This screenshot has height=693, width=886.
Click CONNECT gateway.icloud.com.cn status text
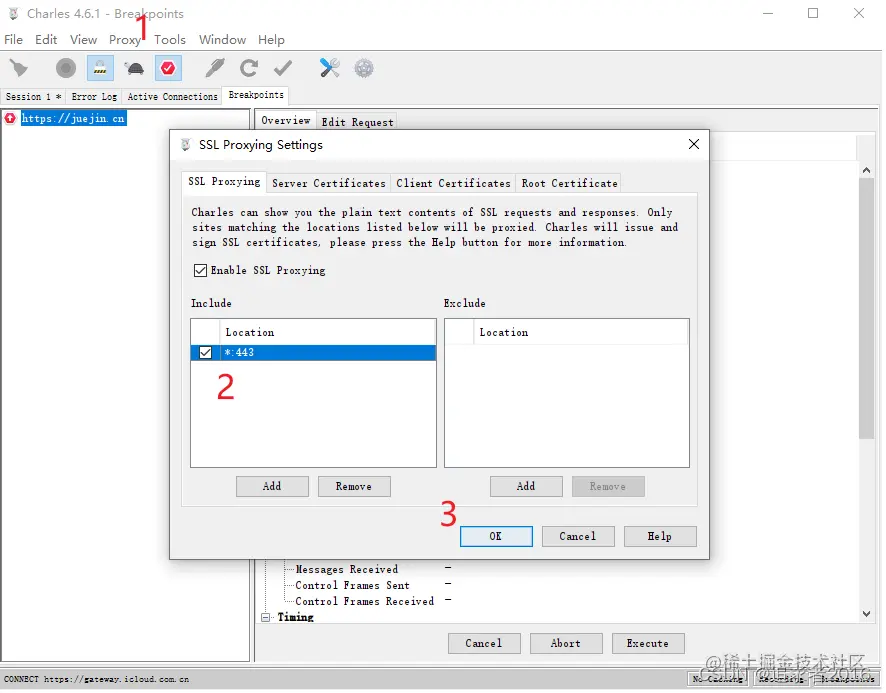point(96,679)
